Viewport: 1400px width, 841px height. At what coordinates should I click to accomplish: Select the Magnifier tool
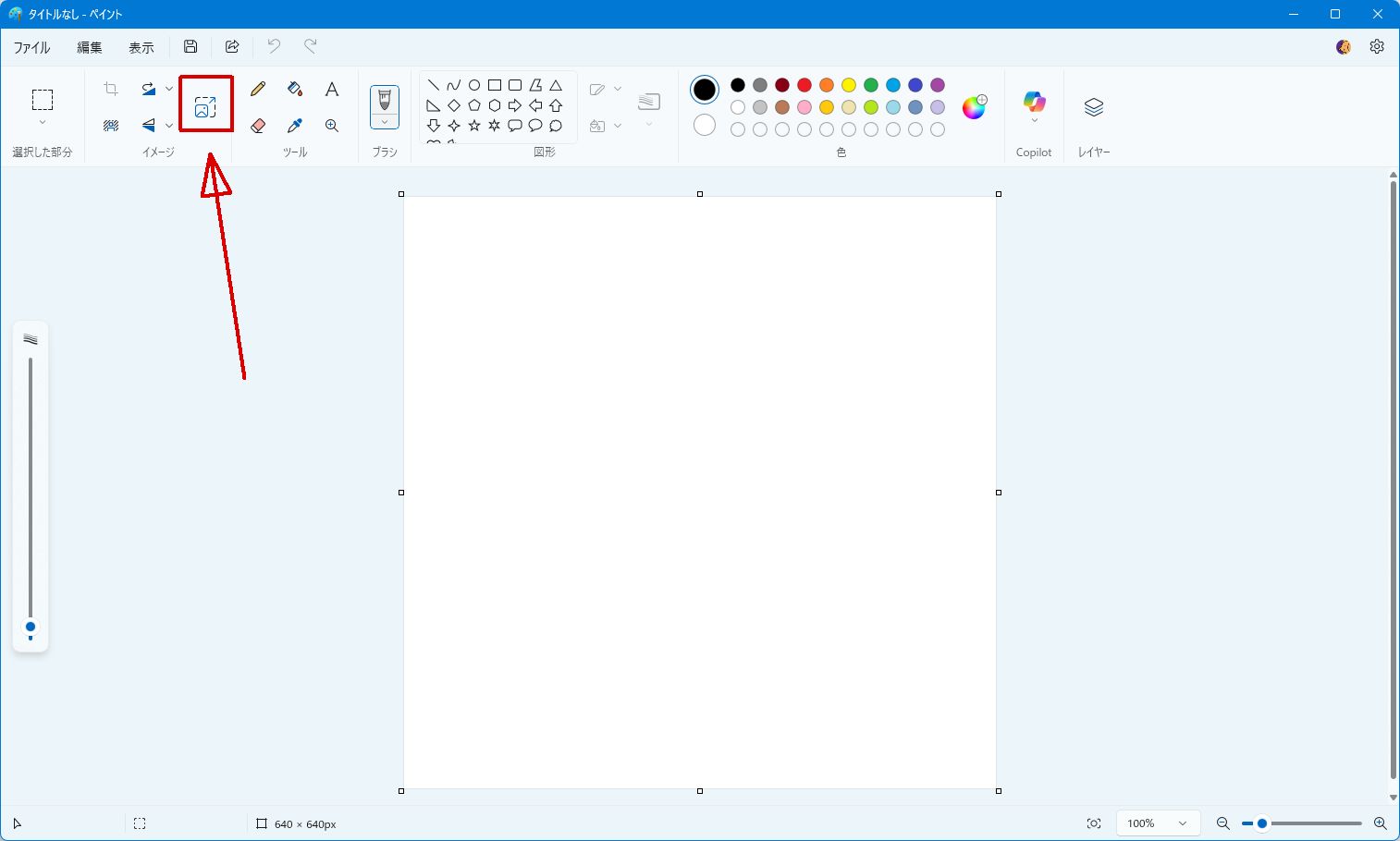(332, 125)
